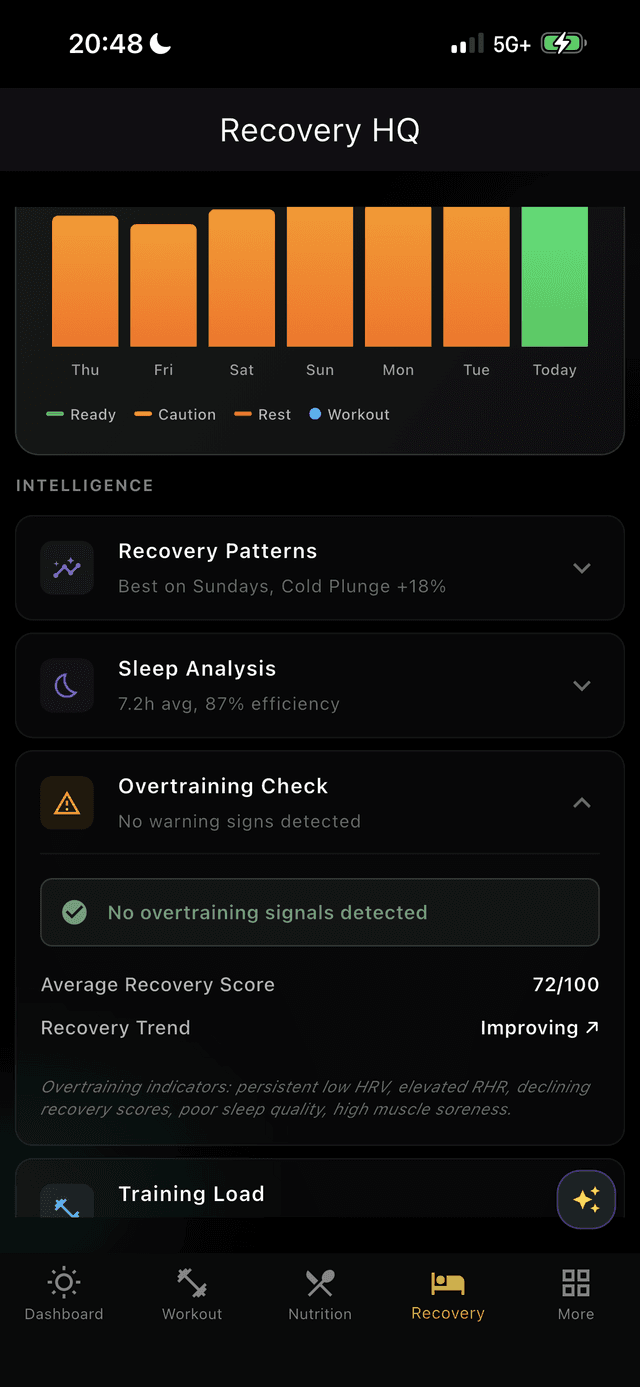640x1387 pixels.
Task: Tap the Improving recovery trend link
Action: click(x=540, y=1027)
